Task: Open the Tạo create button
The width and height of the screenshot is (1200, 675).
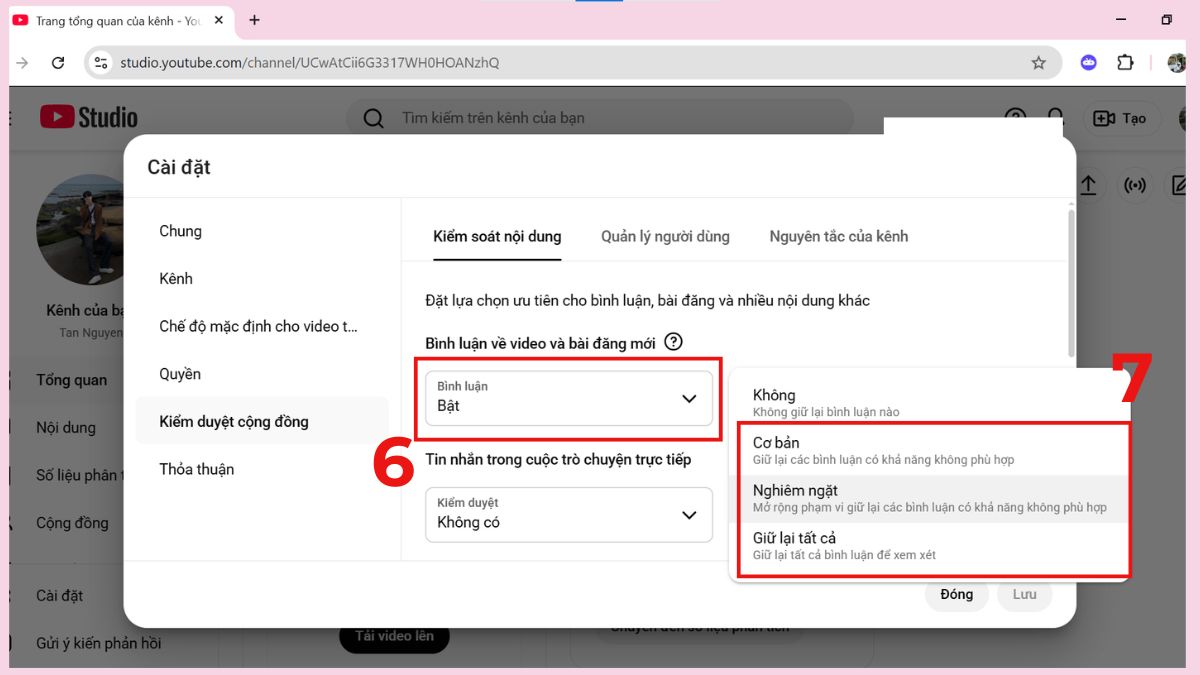Action: click(1120, 118)
